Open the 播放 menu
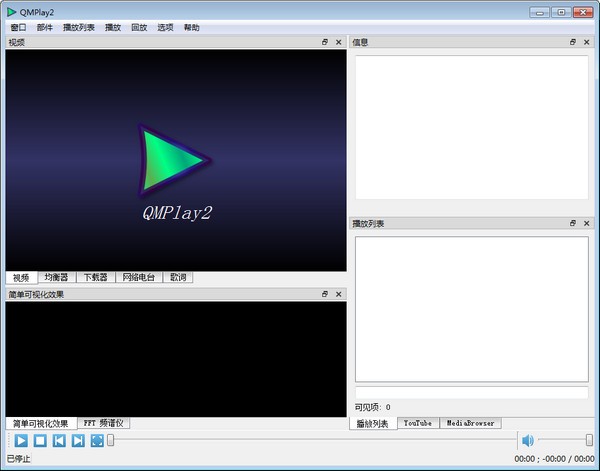The image size is (600, 471). tap(113, 28)
